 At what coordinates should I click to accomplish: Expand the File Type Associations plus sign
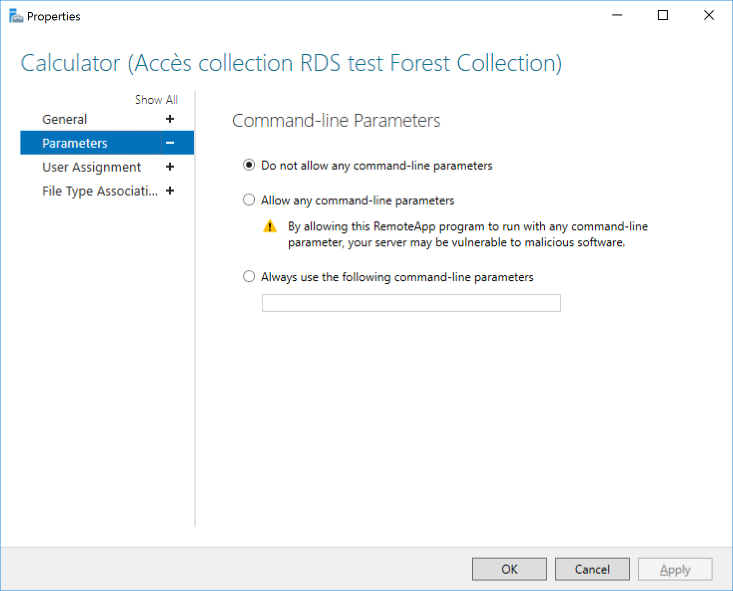point(169,191)
